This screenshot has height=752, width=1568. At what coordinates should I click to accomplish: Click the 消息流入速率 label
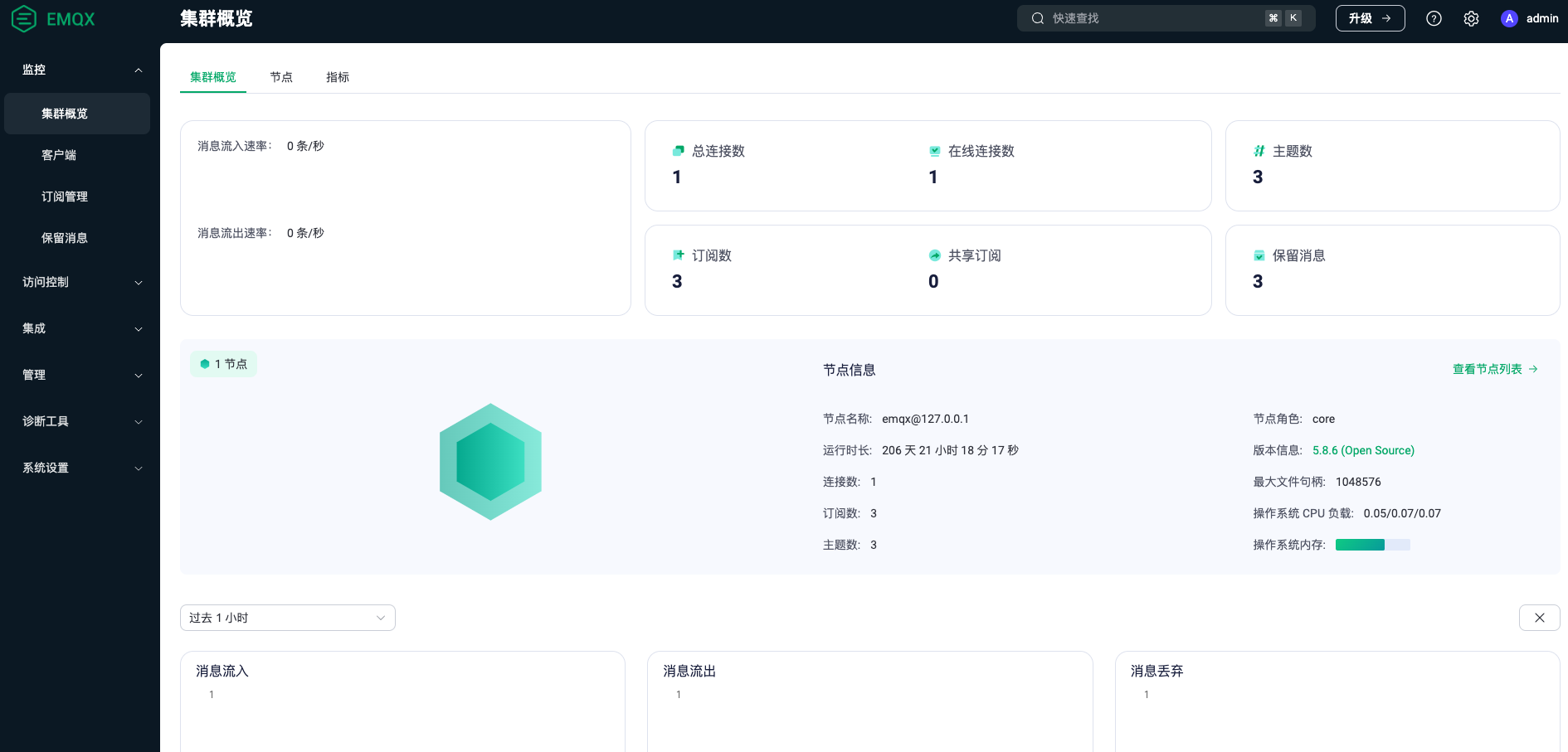pos(235,146)
